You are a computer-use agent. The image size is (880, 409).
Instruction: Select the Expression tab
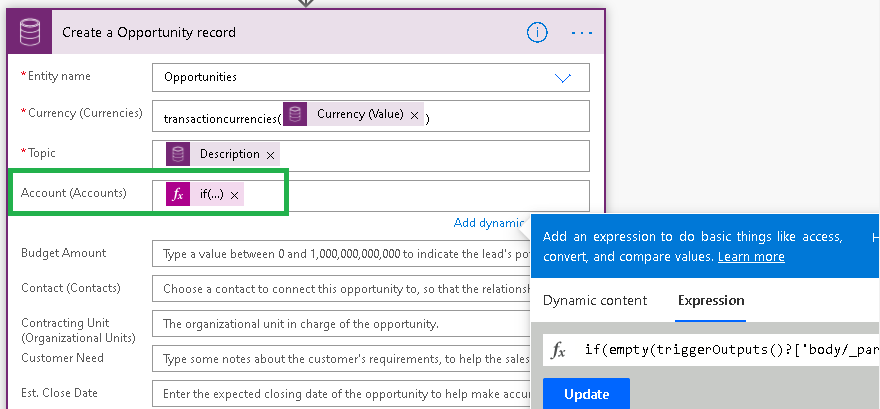pyautogui.click(x=710, y=300)
